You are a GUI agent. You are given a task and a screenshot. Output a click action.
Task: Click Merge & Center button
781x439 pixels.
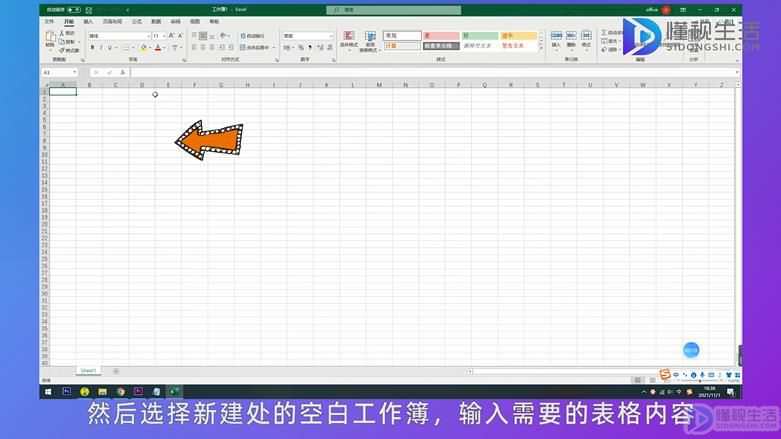(255, 47)
